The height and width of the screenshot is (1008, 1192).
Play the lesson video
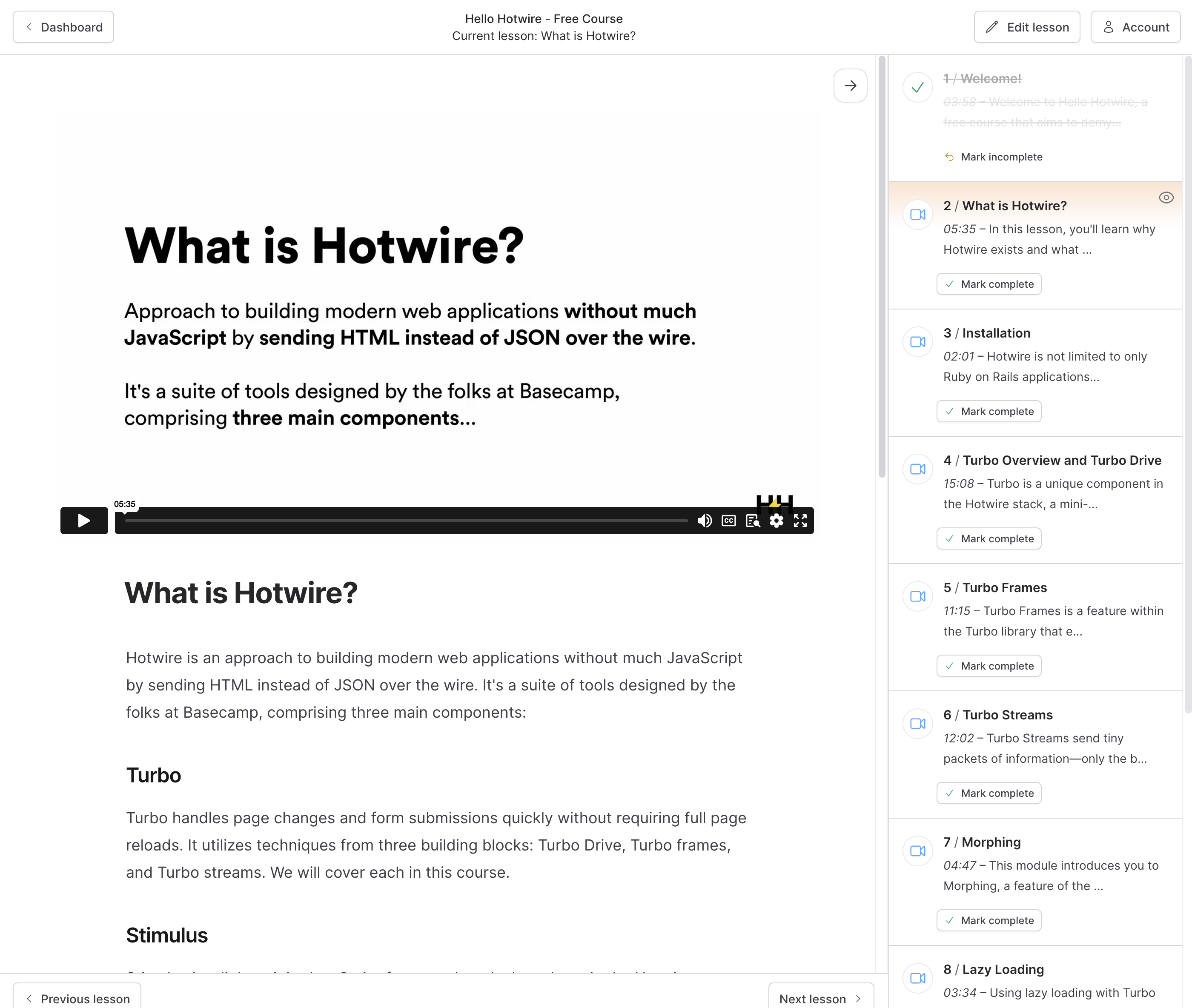tap(84, 521)
